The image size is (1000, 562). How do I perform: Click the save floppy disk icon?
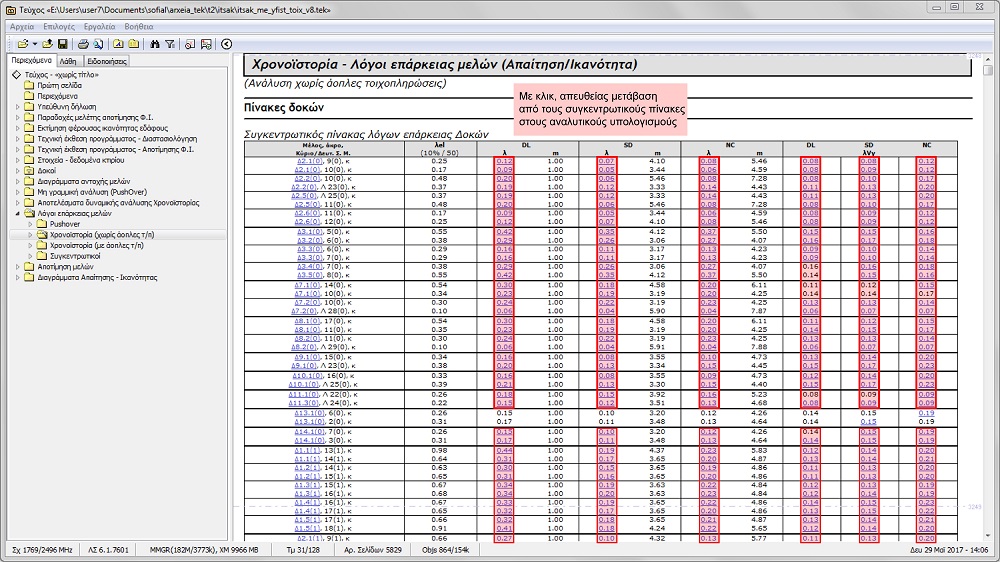(x=62, y=44)
